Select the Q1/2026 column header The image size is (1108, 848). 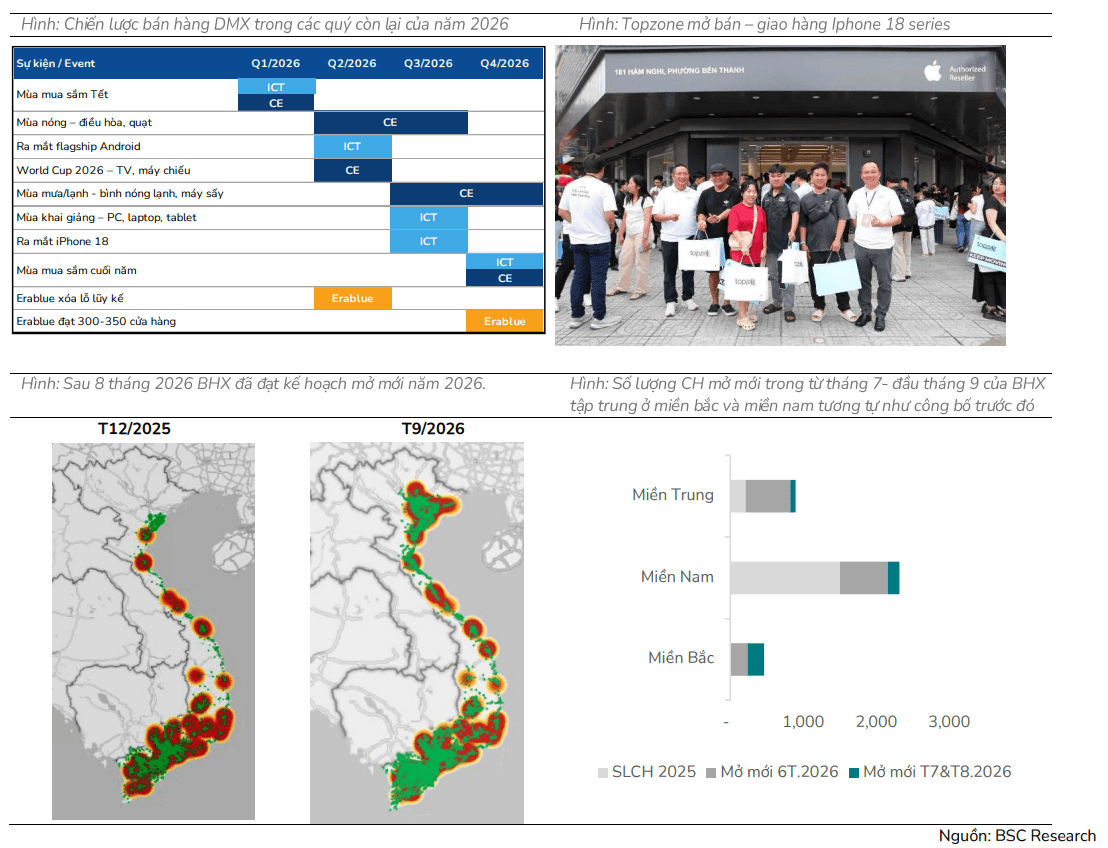pos(276,64)
